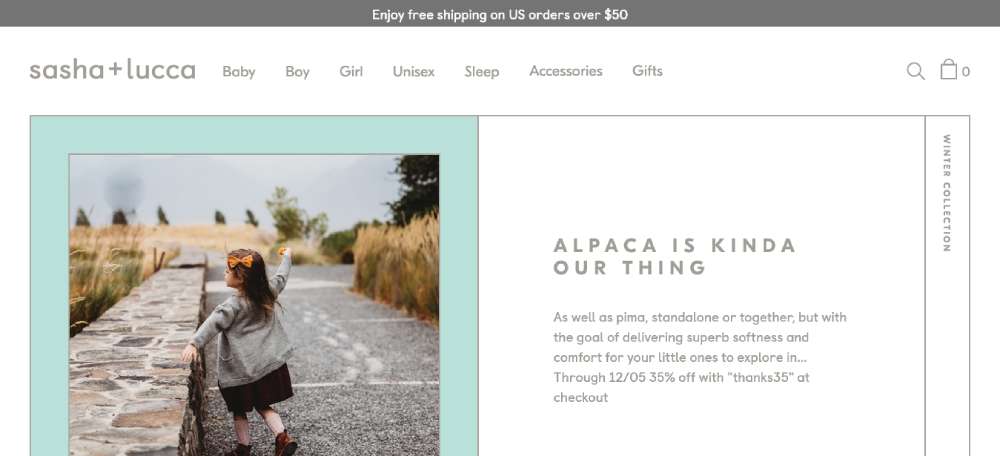
Task: Click the white slide panel below heading
Action: [x=700, y=430]
